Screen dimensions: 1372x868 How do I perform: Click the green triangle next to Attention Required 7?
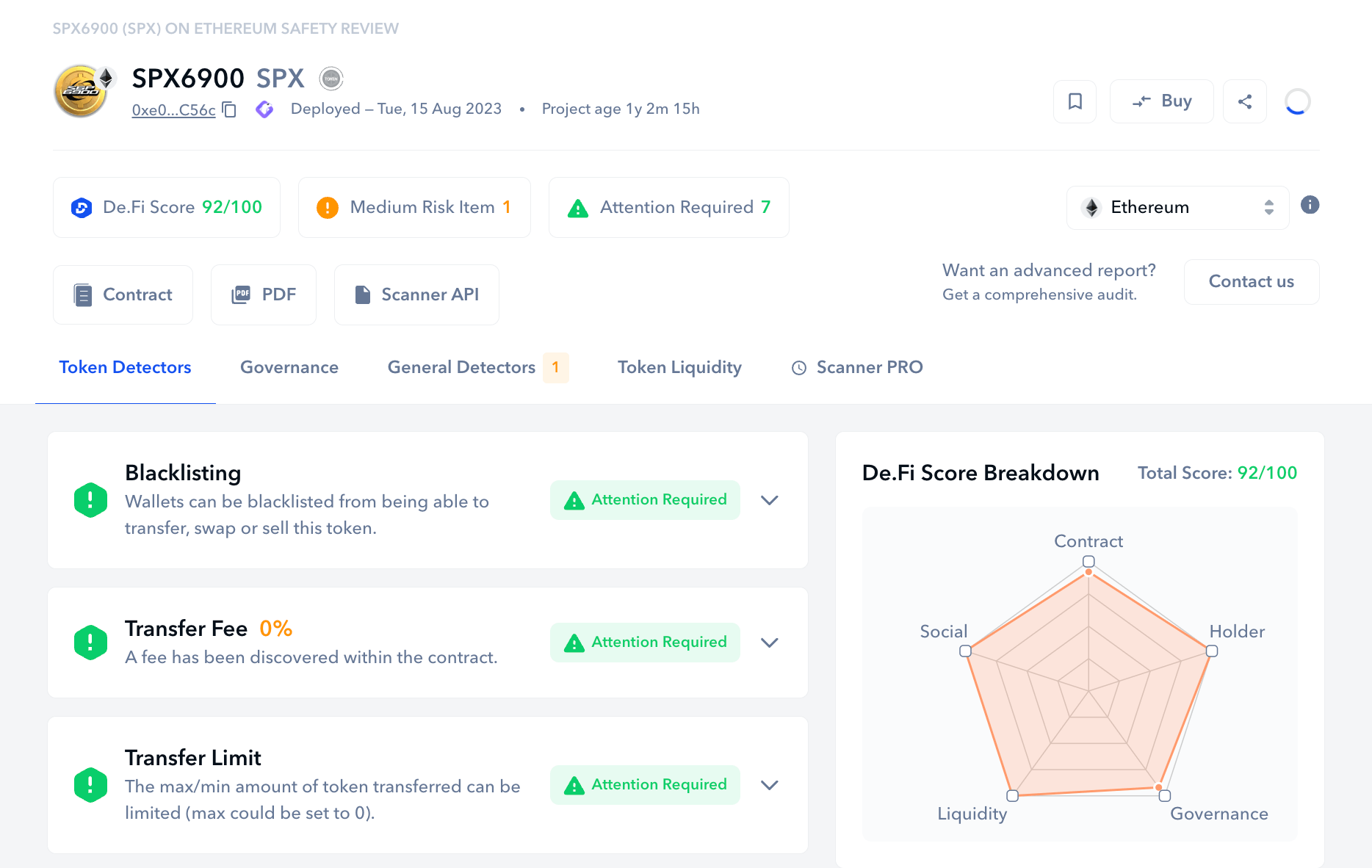point(578,209)
